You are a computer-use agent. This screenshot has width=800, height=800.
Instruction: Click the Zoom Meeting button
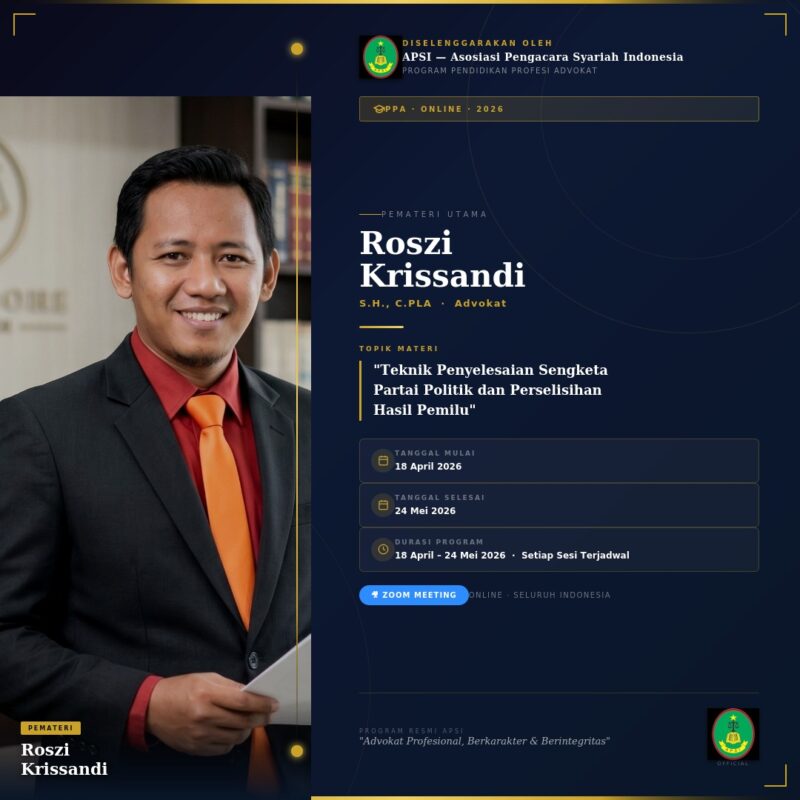(x=414, y=595)
